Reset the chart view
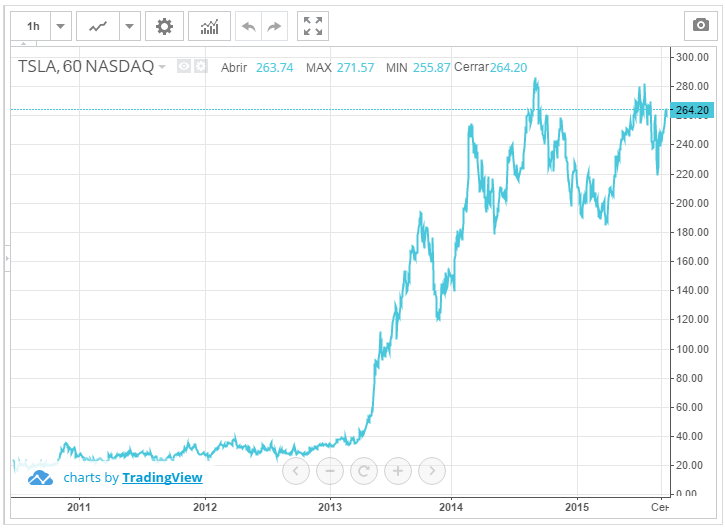The image size is (725, 531). 364,470
